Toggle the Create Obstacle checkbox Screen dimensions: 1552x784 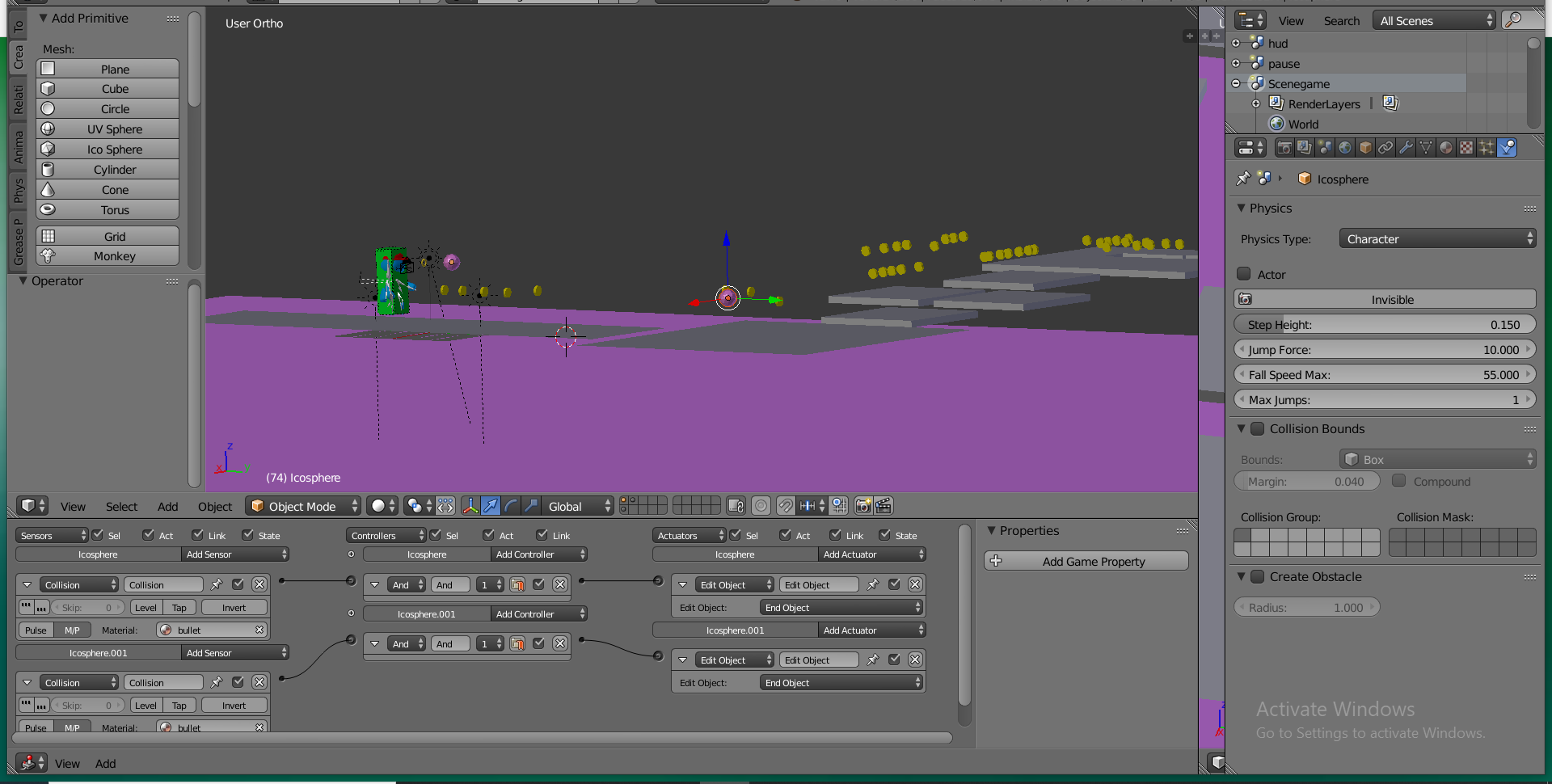point(1258,576)
